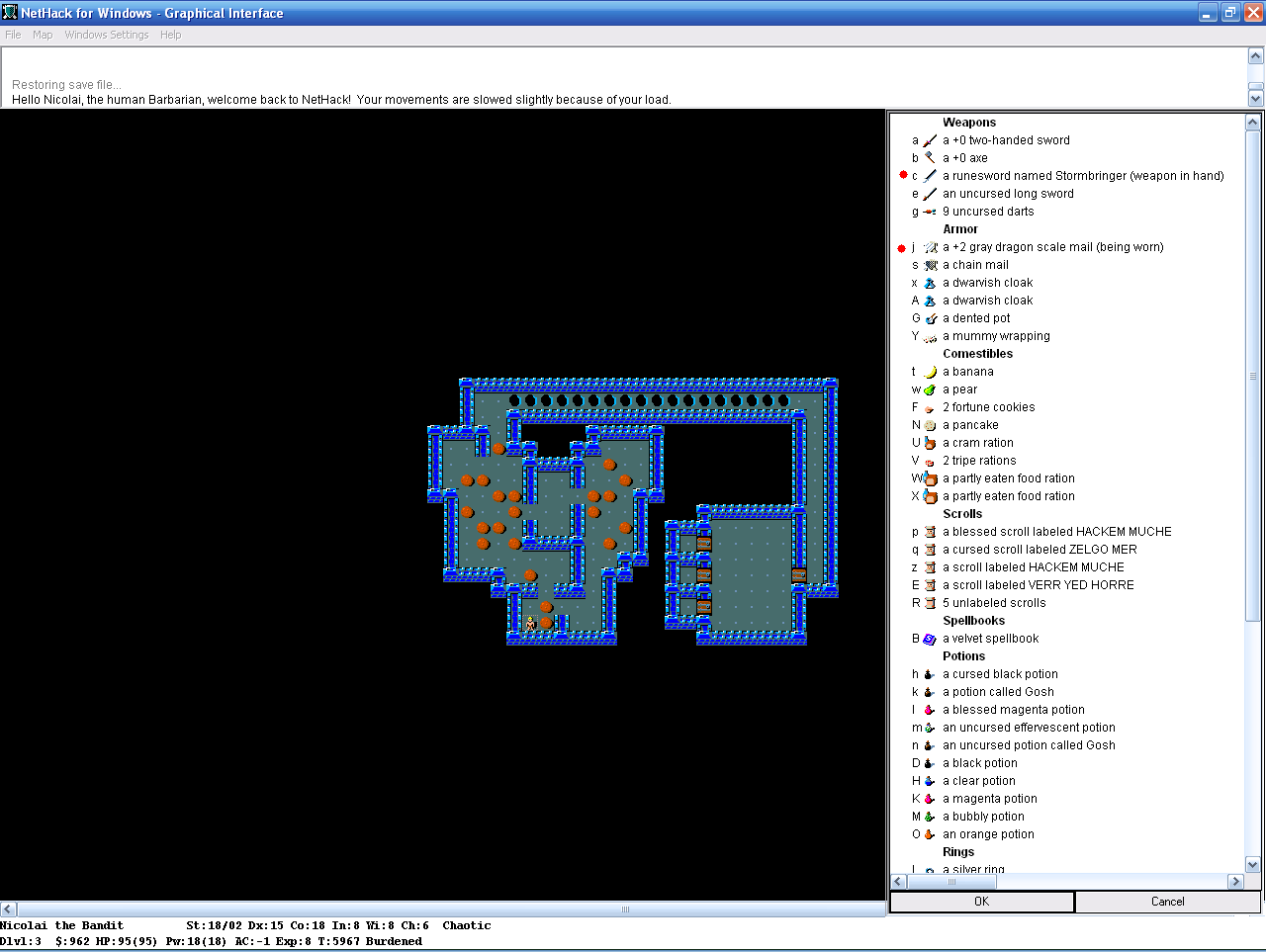Click the fortune cookies icon
The width and height of the screenshot is (1266, 952).
(x=930, y=407)
